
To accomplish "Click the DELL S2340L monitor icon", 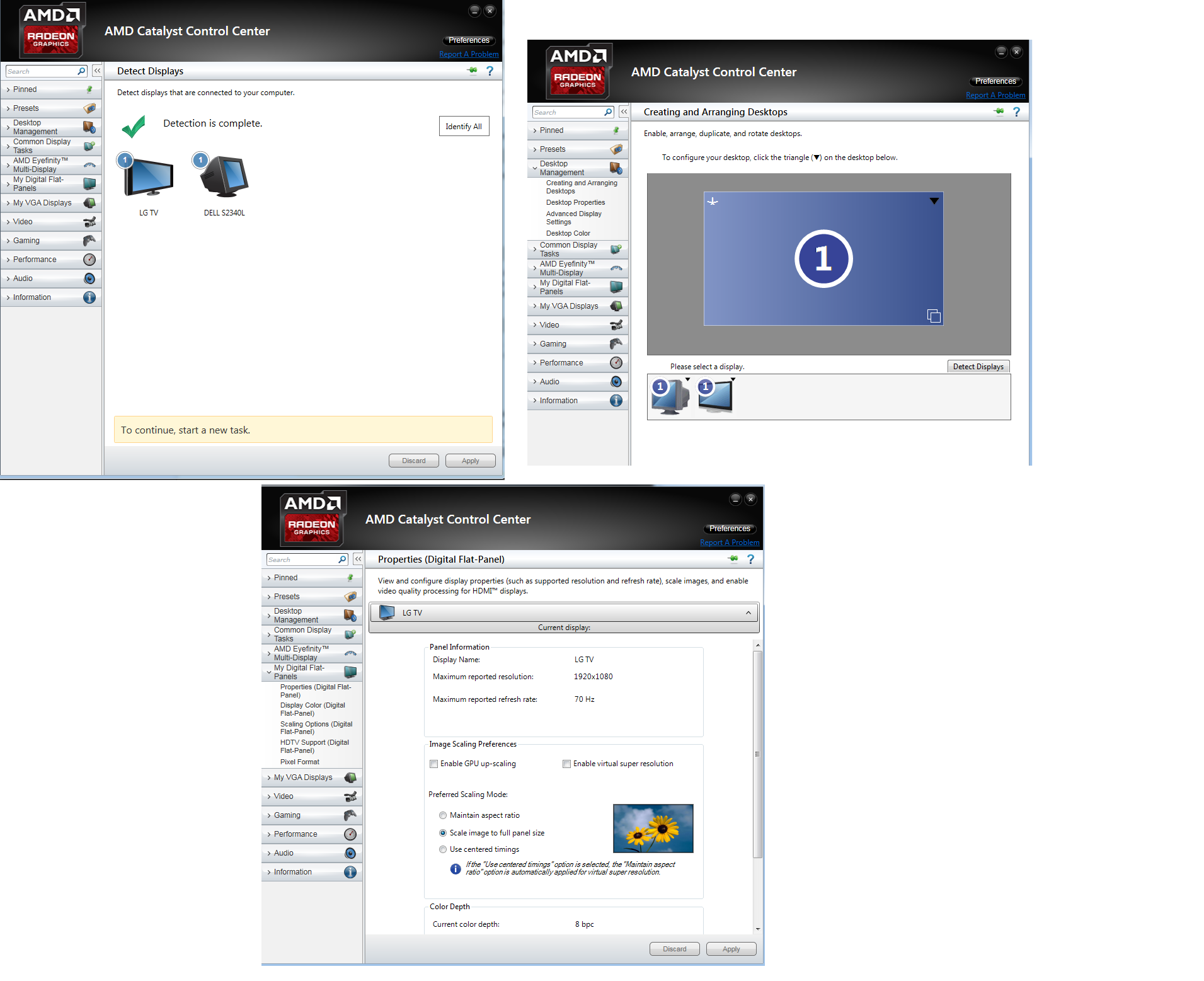I will pos(224,177).
